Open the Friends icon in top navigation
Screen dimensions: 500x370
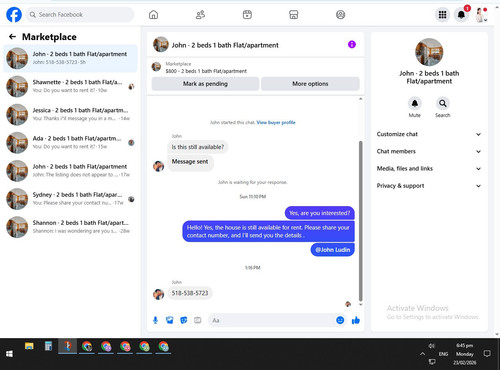(x=200, y=15)
